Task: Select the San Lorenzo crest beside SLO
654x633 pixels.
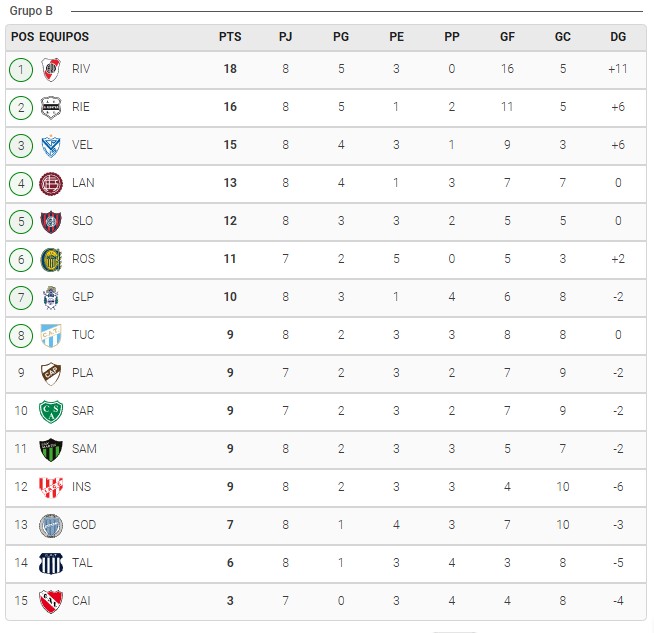Action: coord(51,221)
